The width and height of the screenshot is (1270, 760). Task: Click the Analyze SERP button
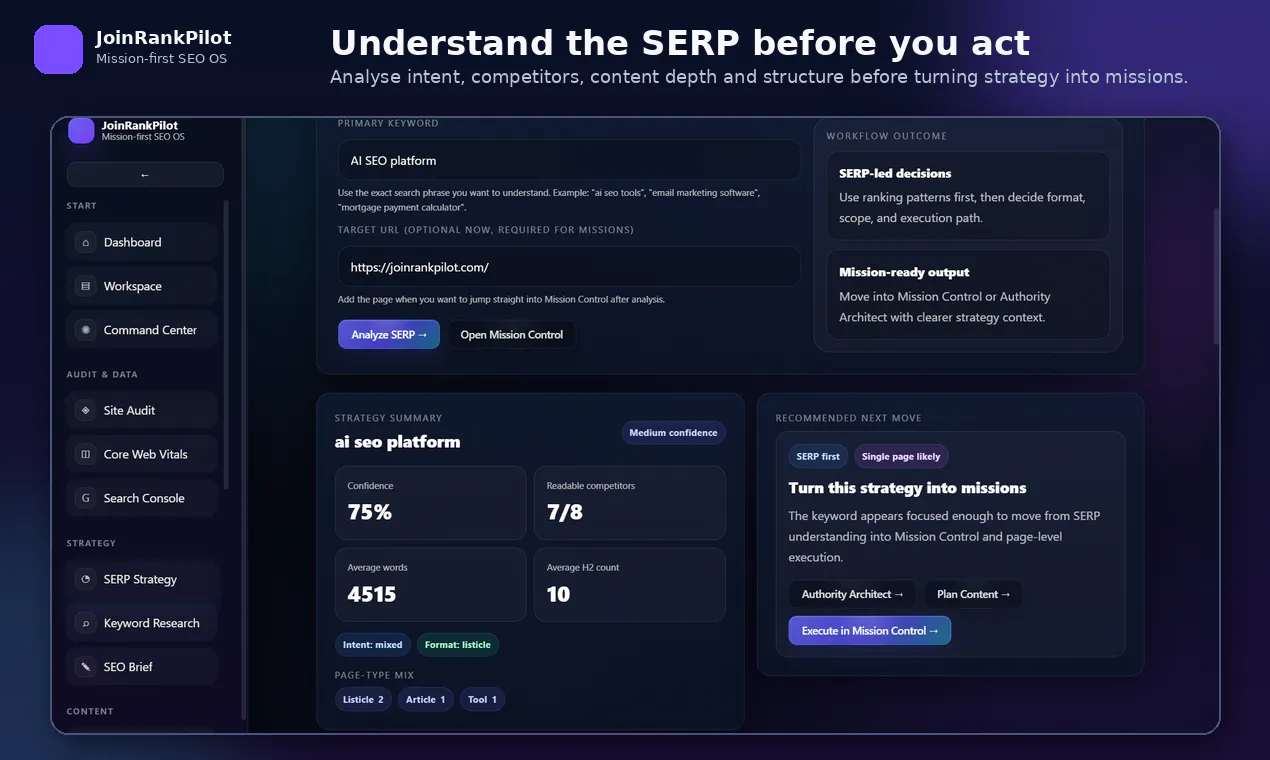point(389,334)
